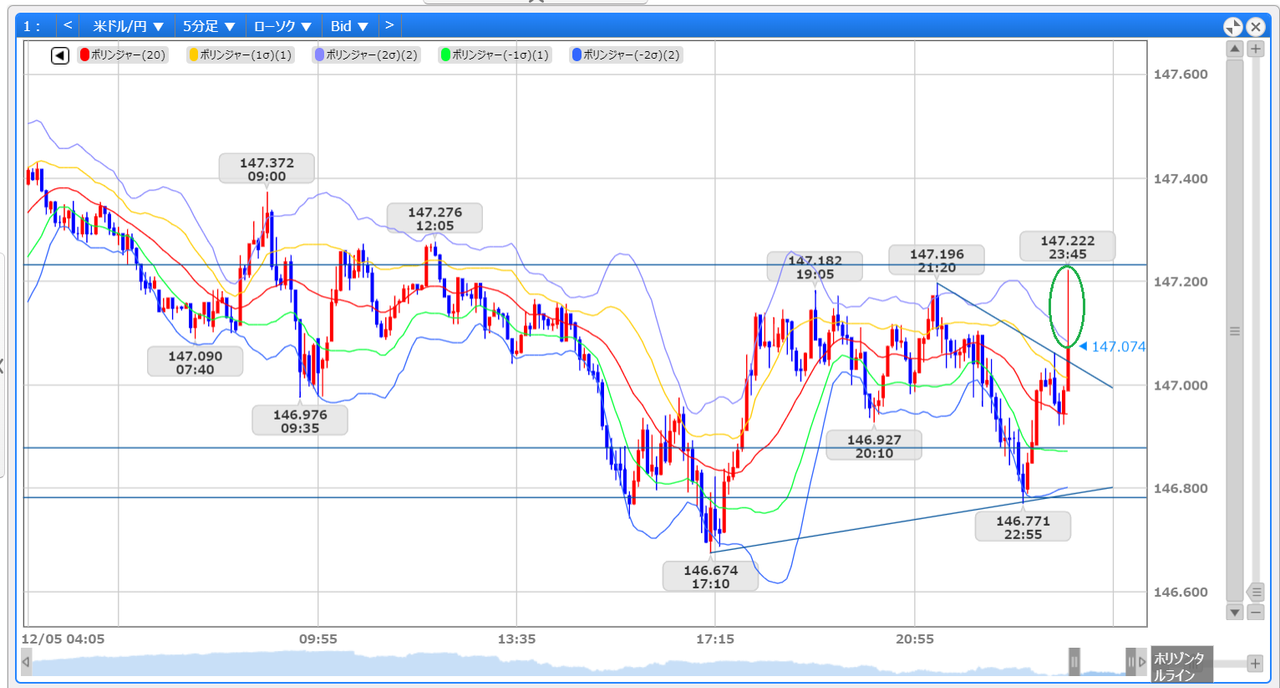Collapse the indicator legend with the left-pointing arrow
1280x688 pixels.
(x=59, y=56)
